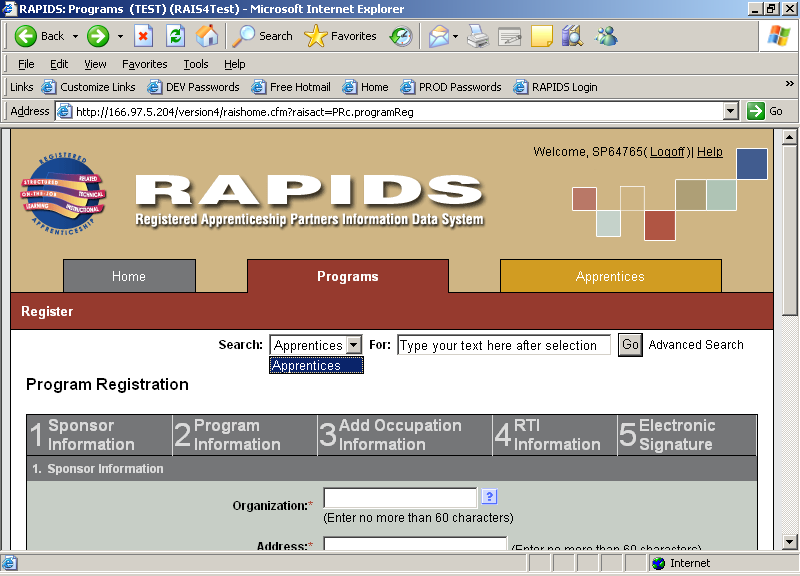Viewport: 800px width, 576px height.
Task: Print the page with printer icon
Action: point(478,36)
